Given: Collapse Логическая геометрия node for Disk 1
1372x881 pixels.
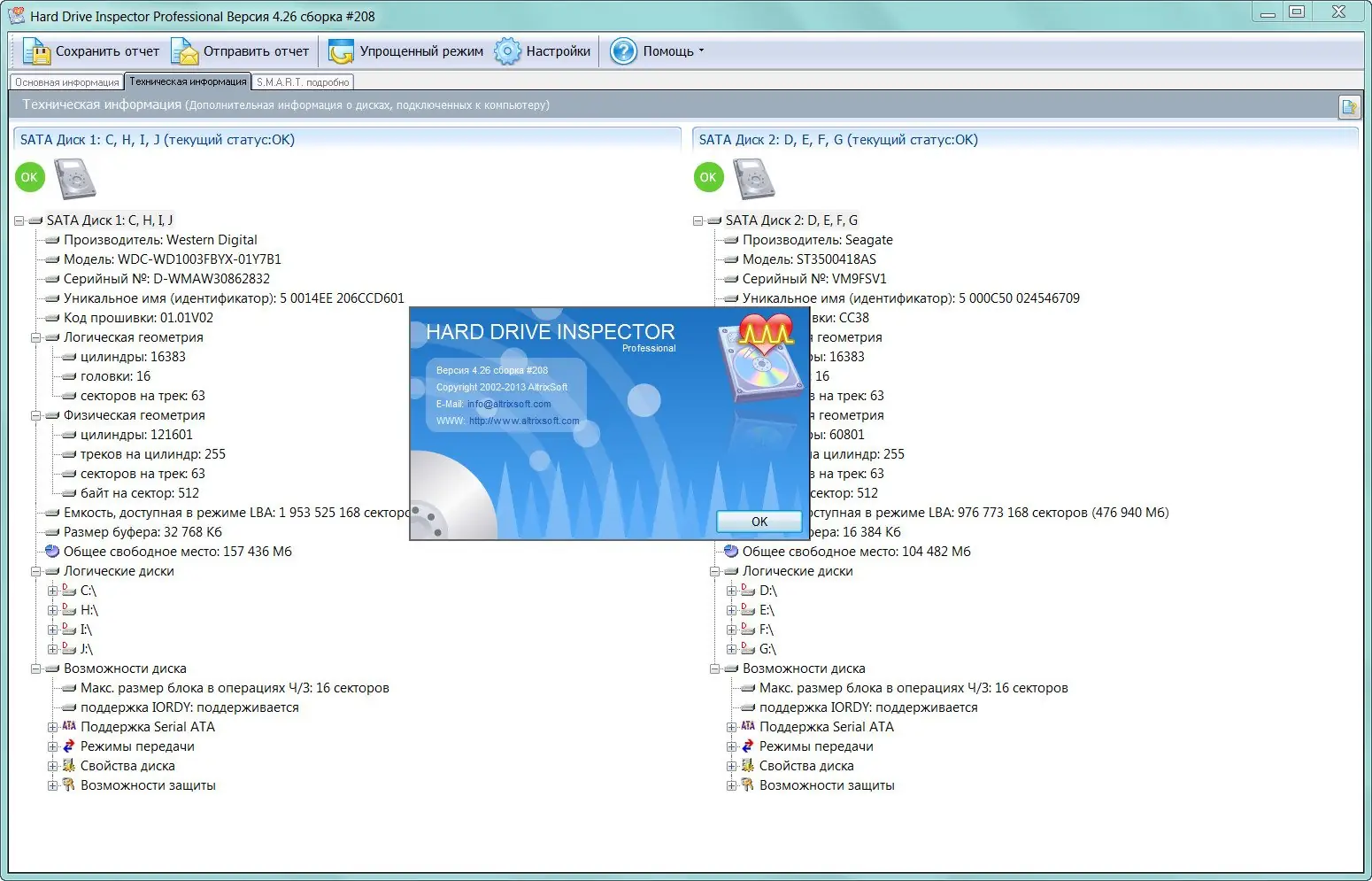Looking at the screenshot, I should (x=36, y=337).
